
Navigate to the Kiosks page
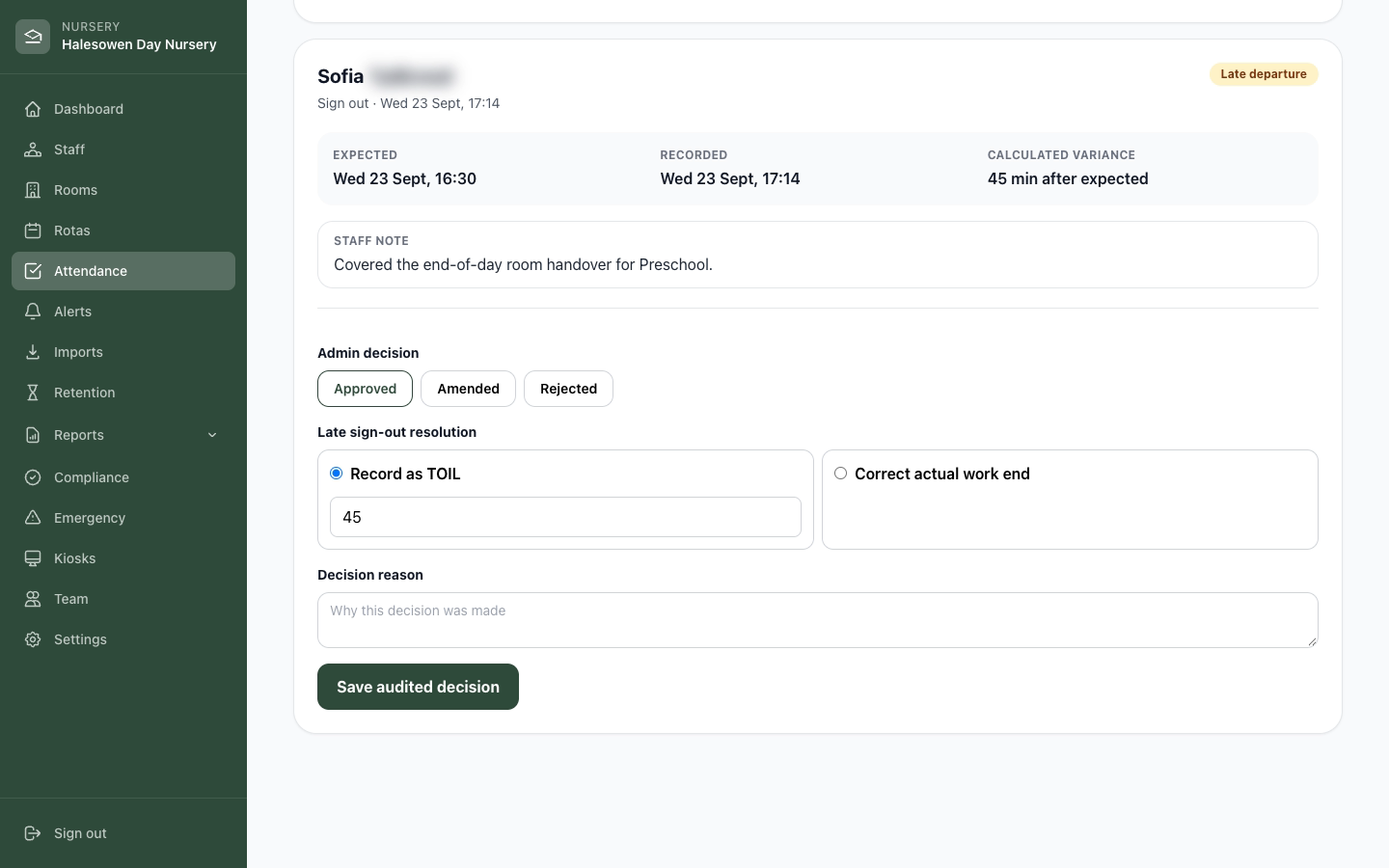pos(123,558)
